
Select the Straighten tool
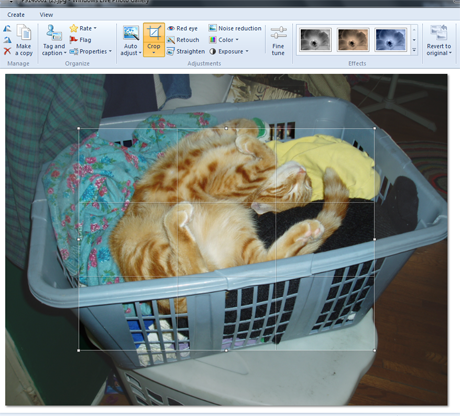186,51
